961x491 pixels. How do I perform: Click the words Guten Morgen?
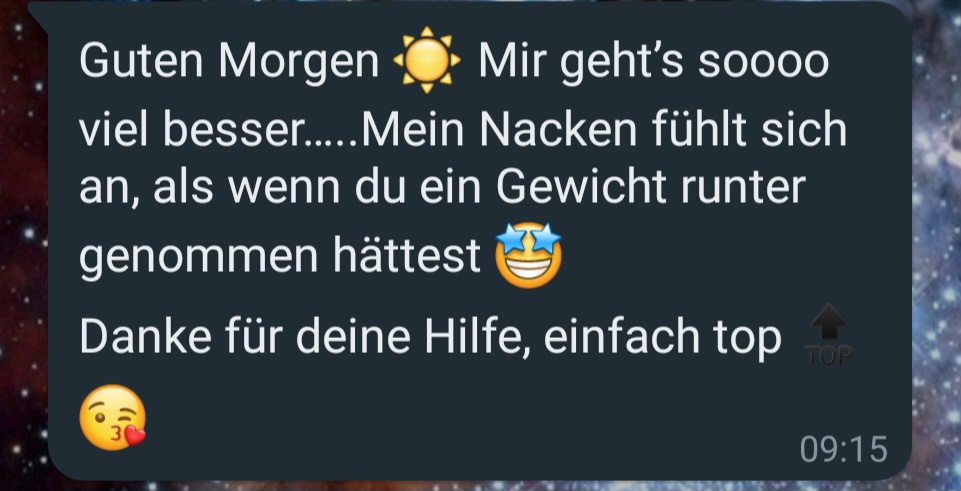point(229,63)
